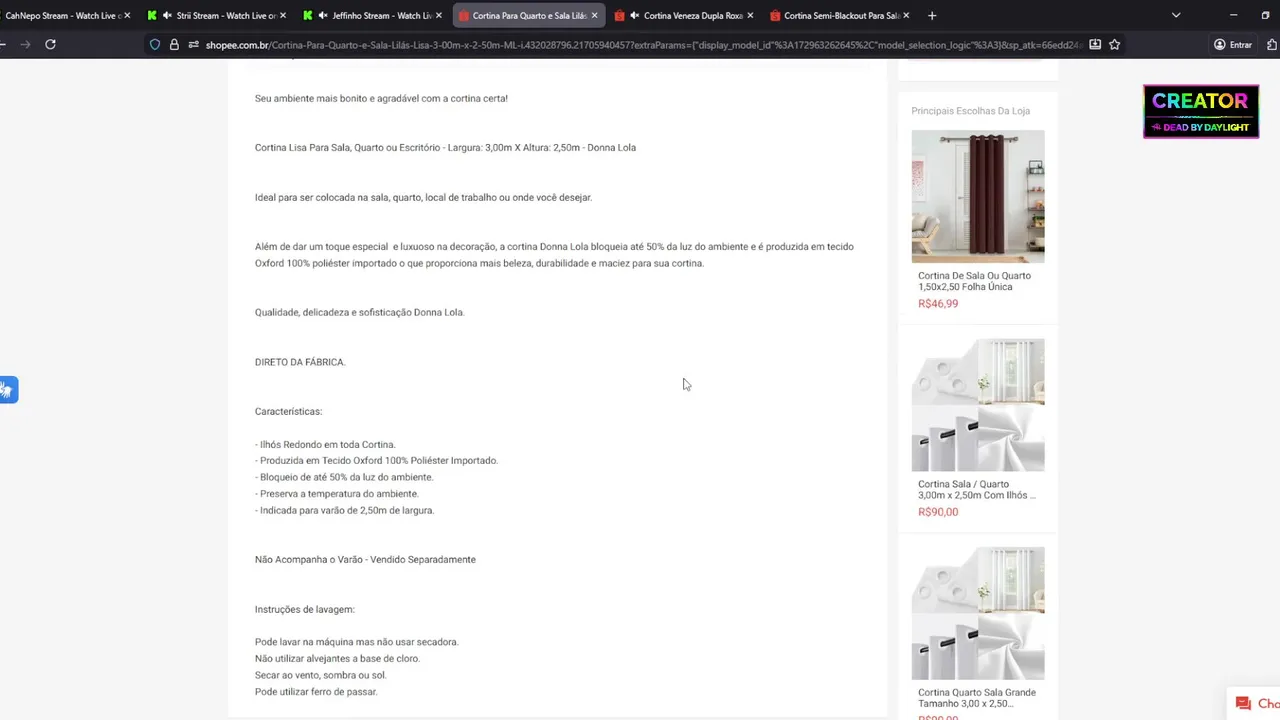This screenshot has height=720, width=1280.
Task: Click the R$90,00 price
Action: point(938,511)
